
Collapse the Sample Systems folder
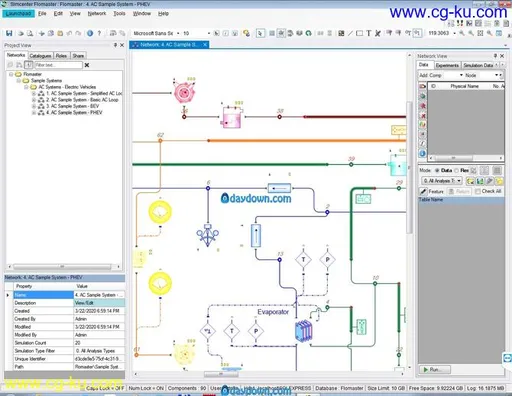pos(19,80)
